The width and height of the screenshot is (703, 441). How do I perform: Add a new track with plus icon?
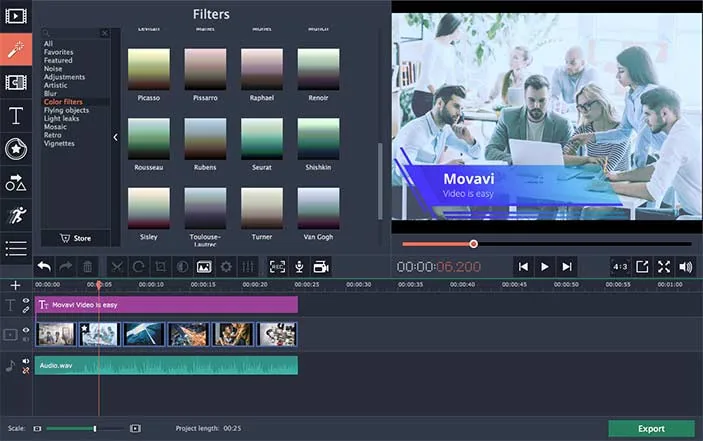click(15, 285)
